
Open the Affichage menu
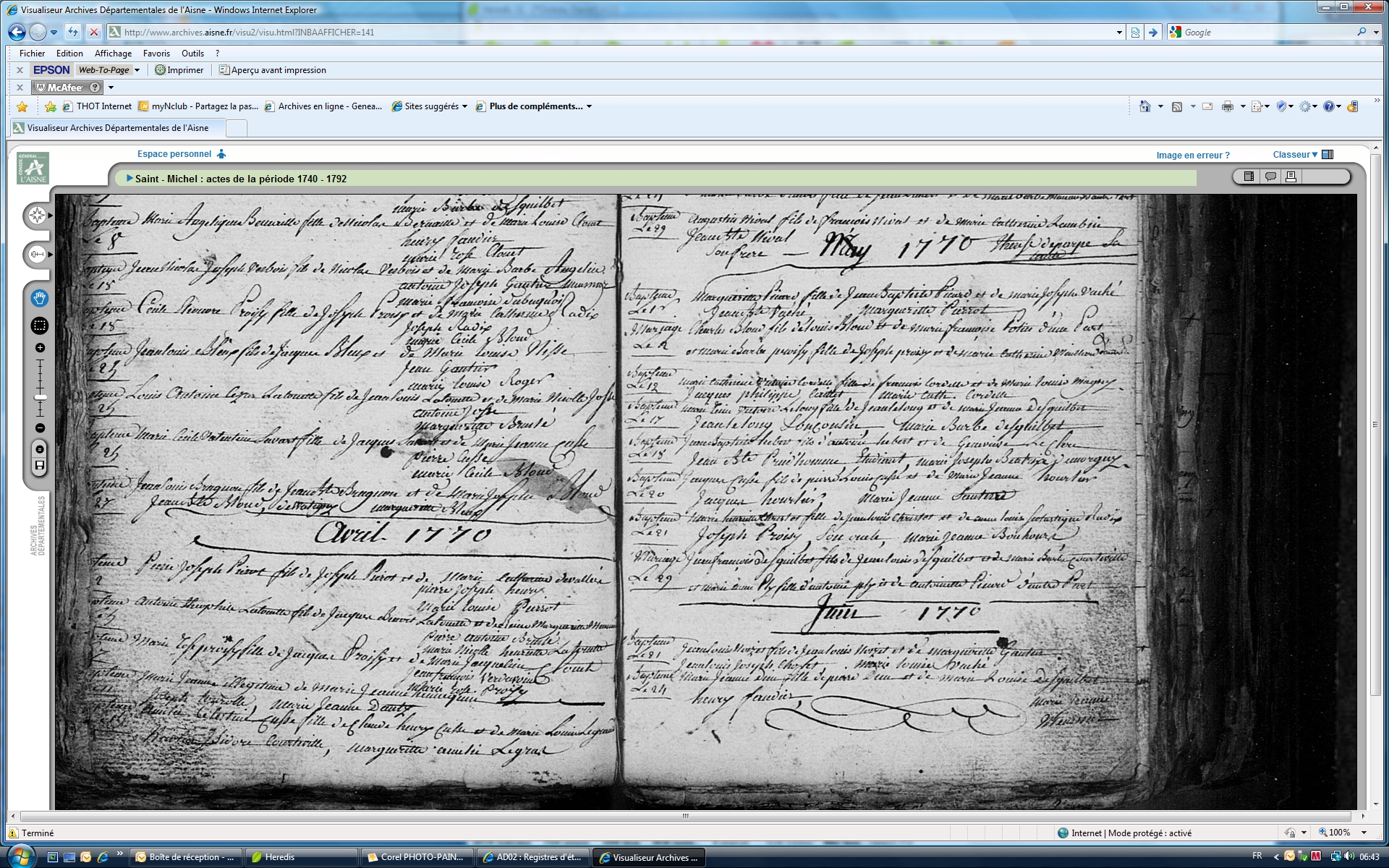tap(113, 54)
